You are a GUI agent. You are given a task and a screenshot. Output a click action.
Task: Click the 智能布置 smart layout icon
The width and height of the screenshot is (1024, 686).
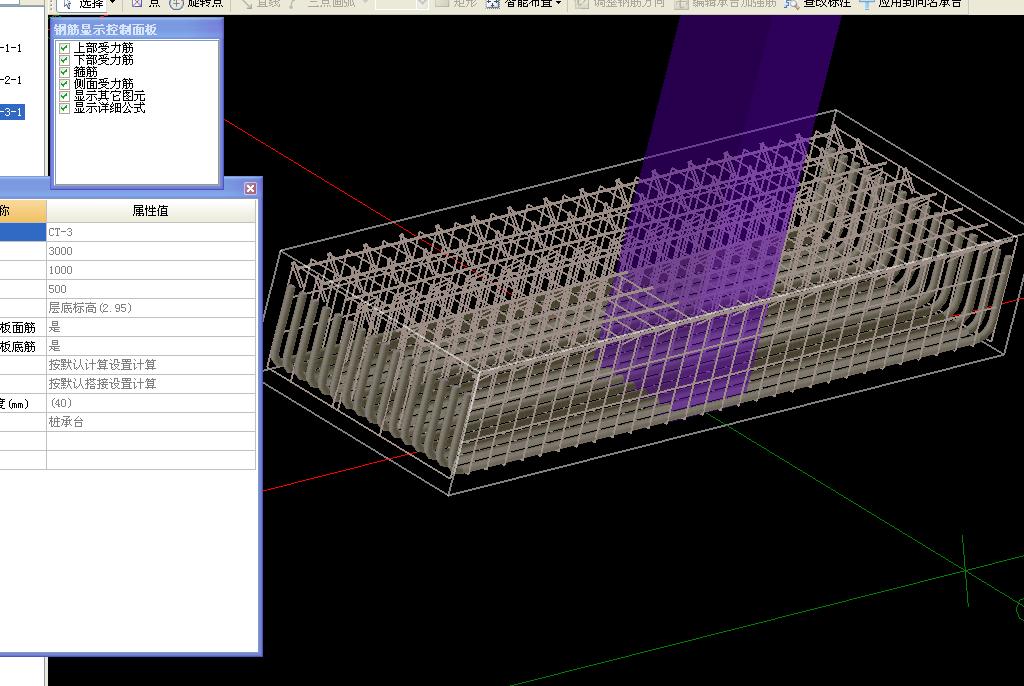pos(493,4)
